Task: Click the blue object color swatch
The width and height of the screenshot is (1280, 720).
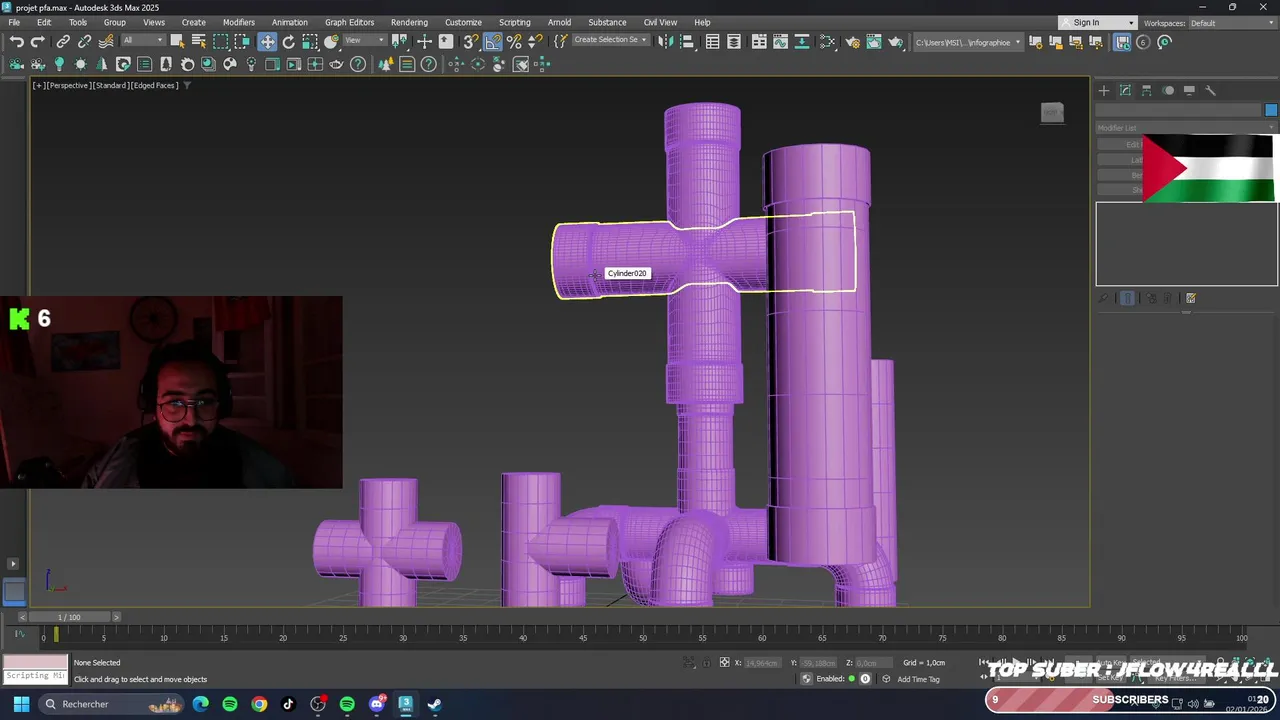Action: click(1271, 110)
